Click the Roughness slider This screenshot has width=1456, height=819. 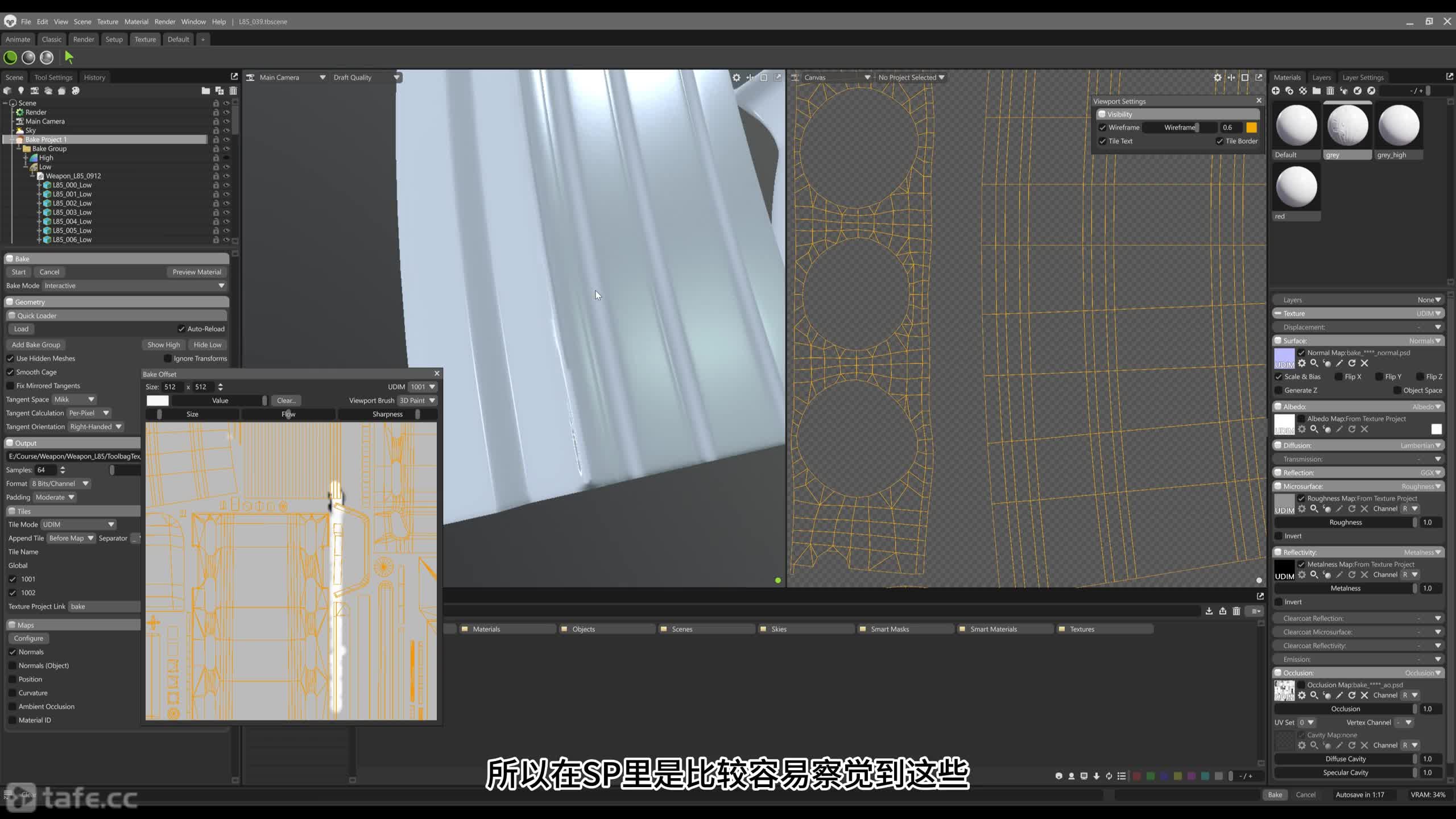1346,522
